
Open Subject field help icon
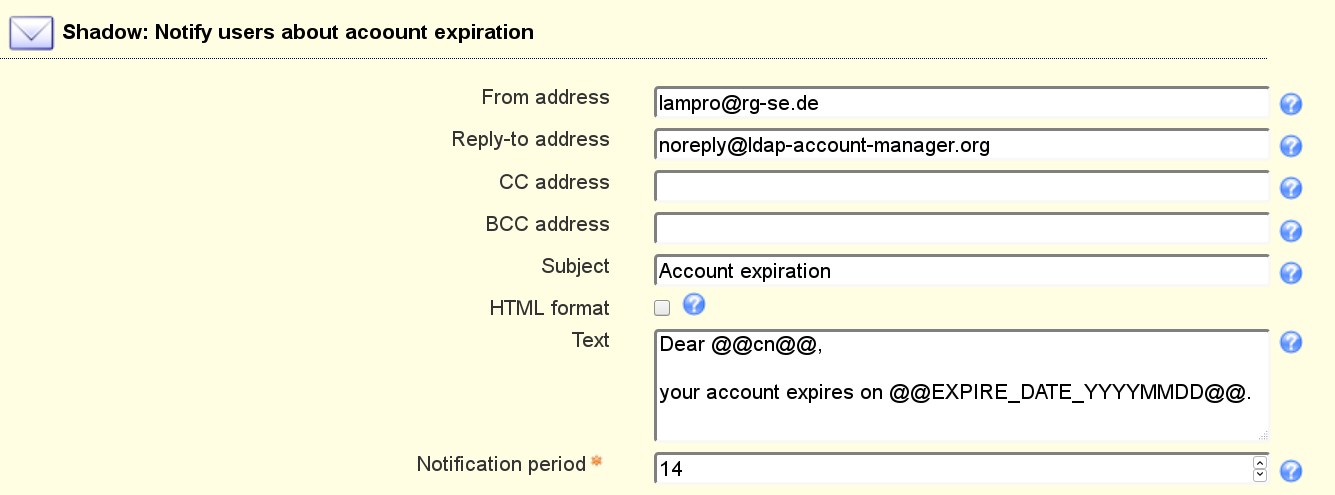point(1290,273)
